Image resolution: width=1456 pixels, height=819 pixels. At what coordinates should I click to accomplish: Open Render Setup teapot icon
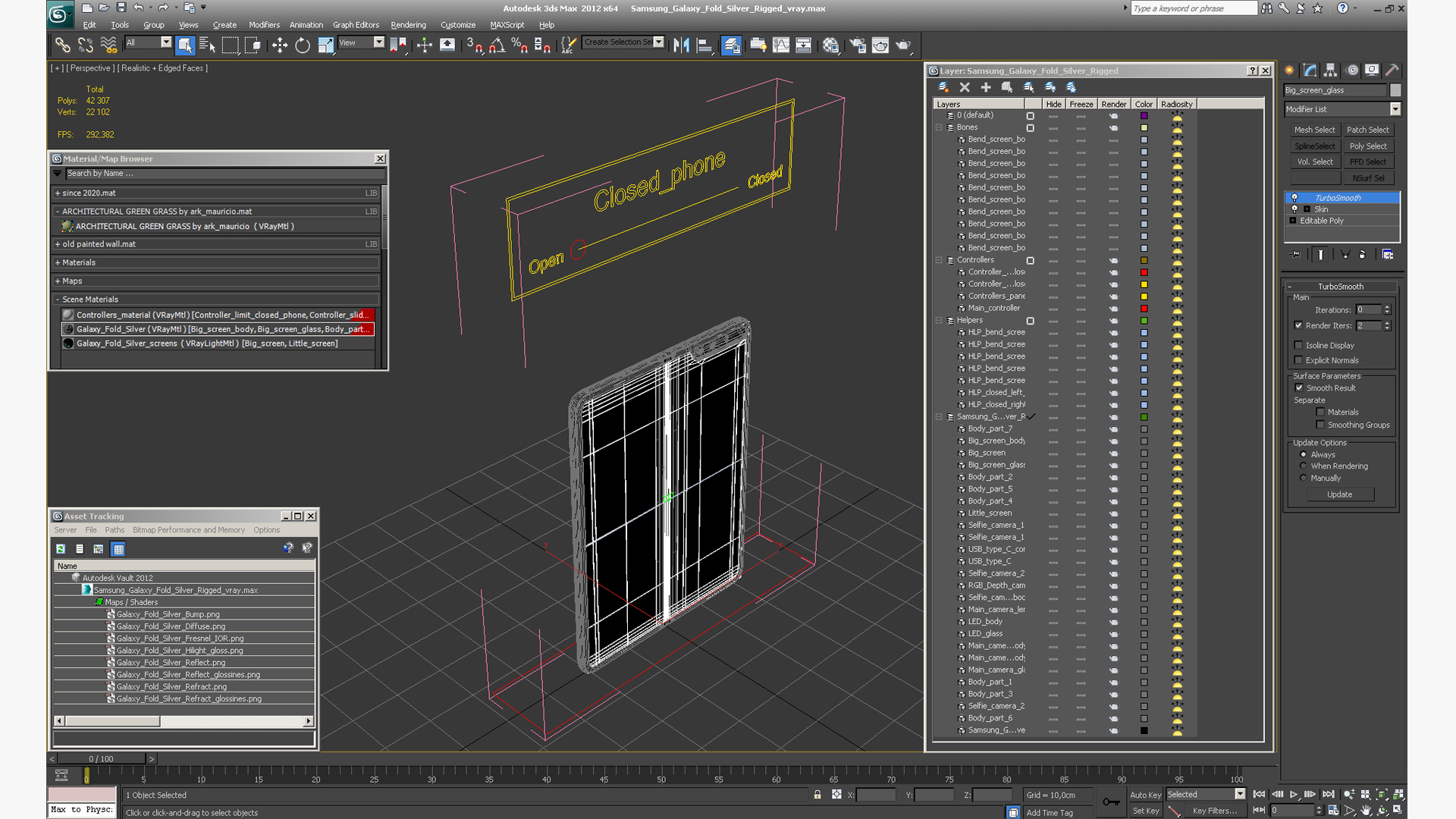858,45
